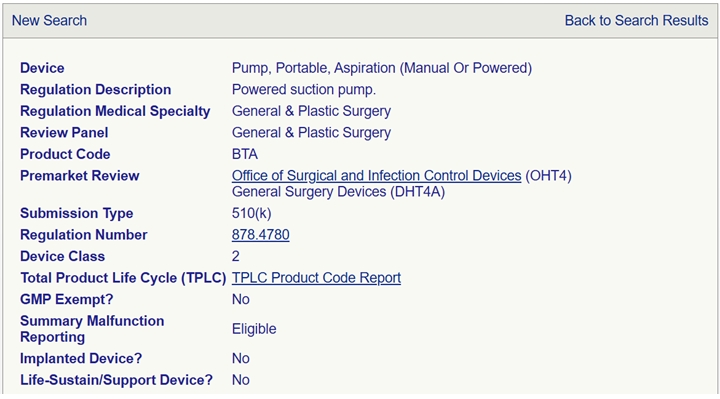Open Office of Surgical and Infection Control Devices link
The image size is (720, 399).
[x=377, y=175]
